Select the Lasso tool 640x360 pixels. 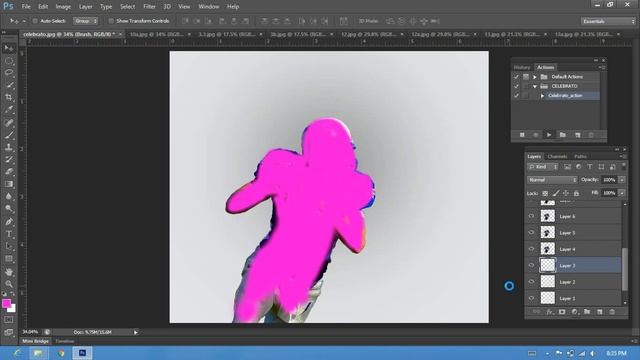point(9,73)
